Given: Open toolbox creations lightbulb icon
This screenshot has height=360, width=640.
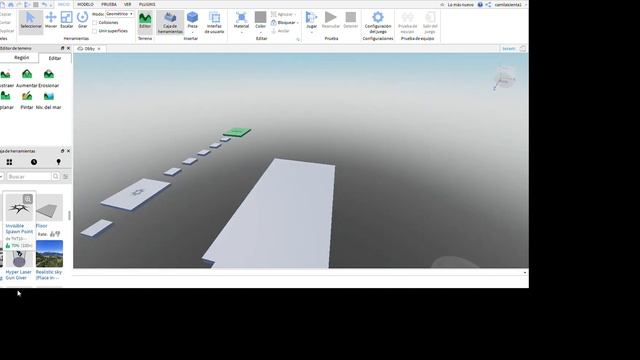Looking at the screenshot, I should click(x=58, y=162).
